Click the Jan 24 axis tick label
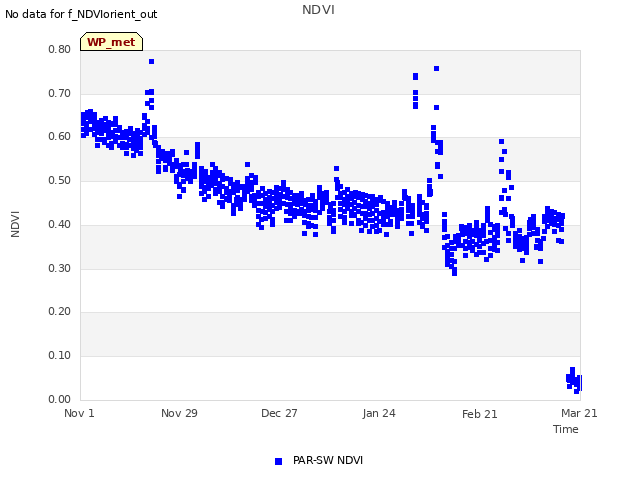The width and height of the screenshot is (640, 480). pyautogui.click(x=379, y=413)
